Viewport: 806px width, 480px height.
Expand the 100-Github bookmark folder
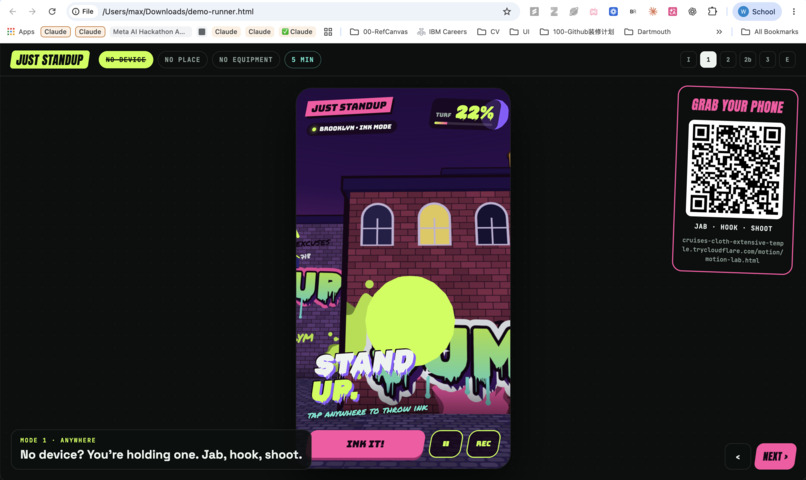(x=577, y=31)
